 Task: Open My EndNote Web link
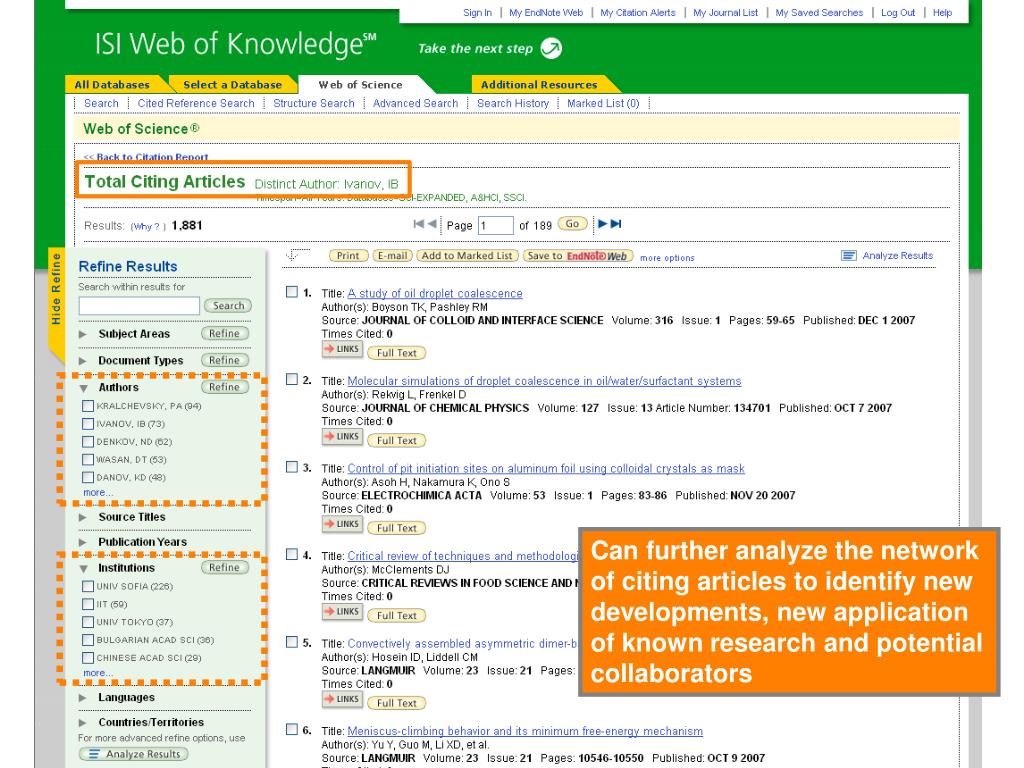pyautogui.click(x=546, y=12)
